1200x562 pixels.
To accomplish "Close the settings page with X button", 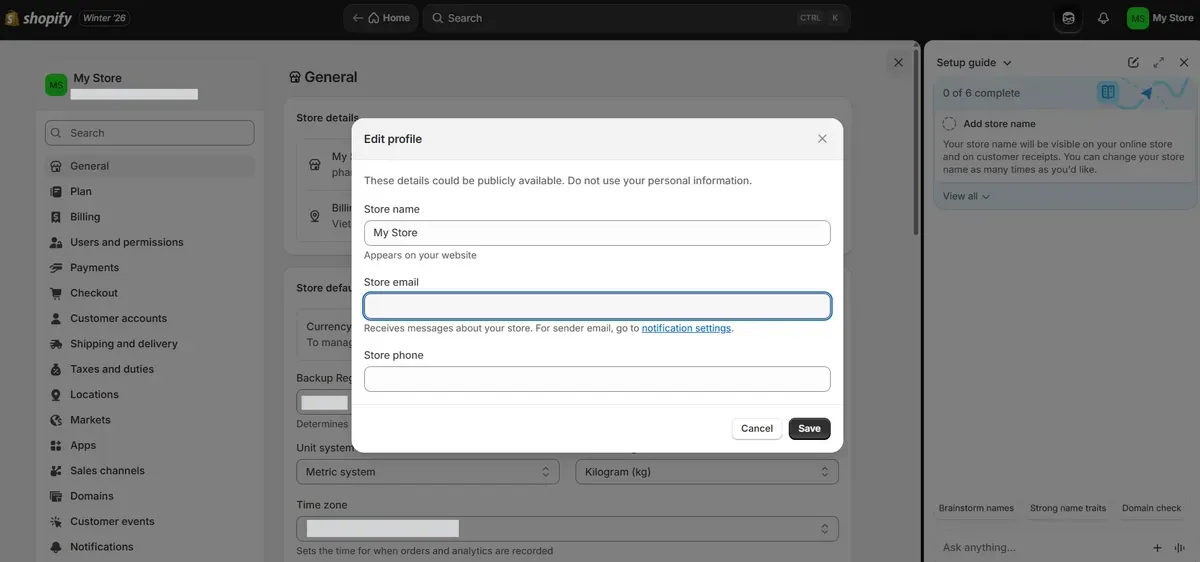I will click(x=898, y=62).
